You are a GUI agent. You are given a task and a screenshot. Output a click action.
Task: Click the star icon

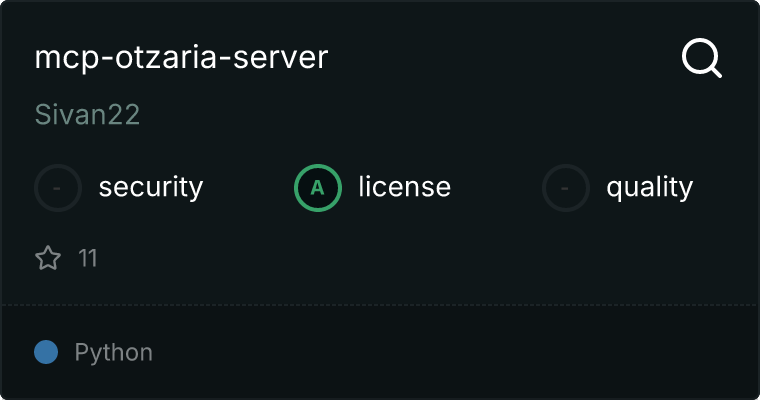pos(48,259)
